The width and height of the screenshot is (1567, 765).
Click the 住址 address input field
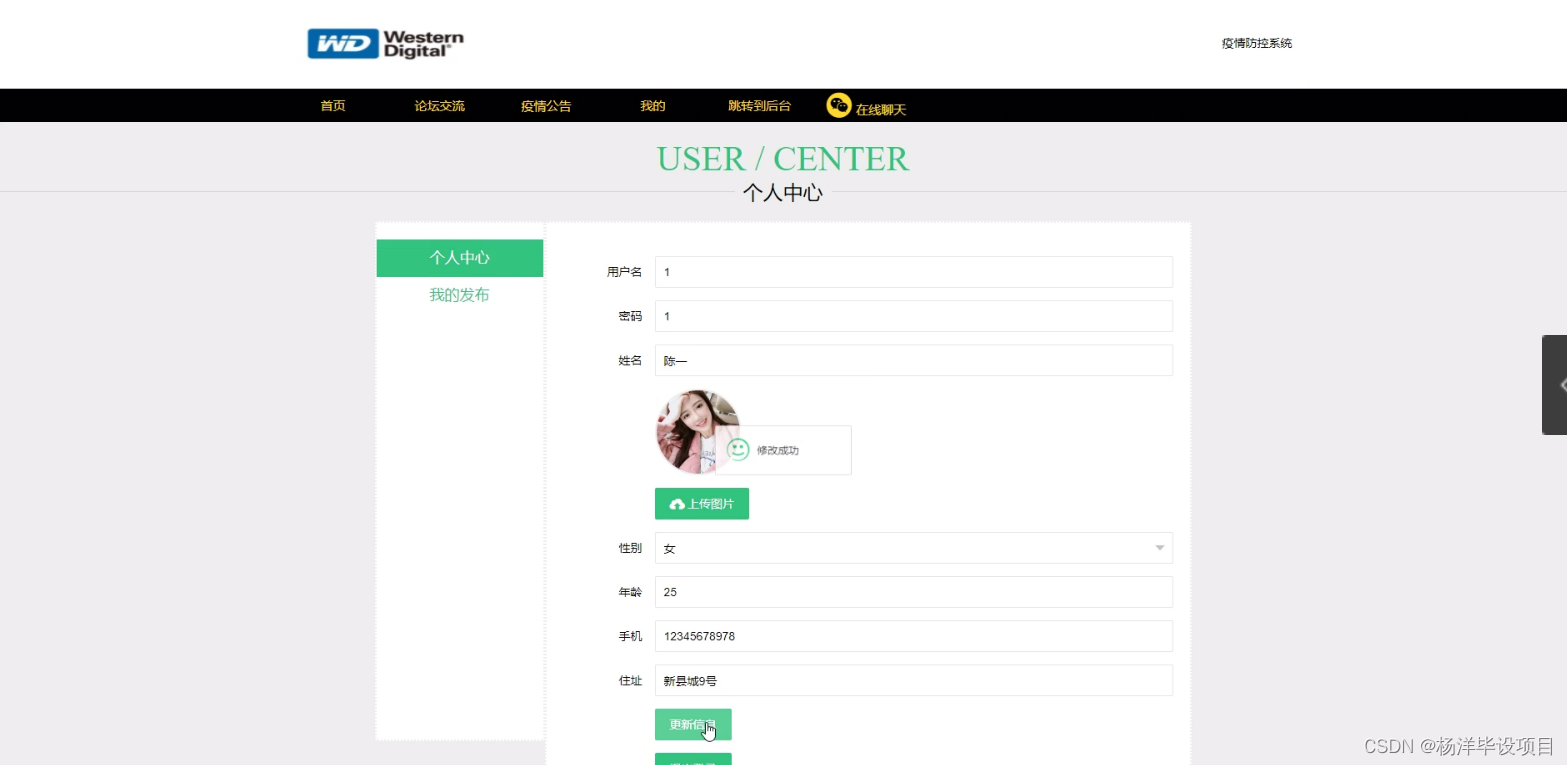click(x=913, y=680)
